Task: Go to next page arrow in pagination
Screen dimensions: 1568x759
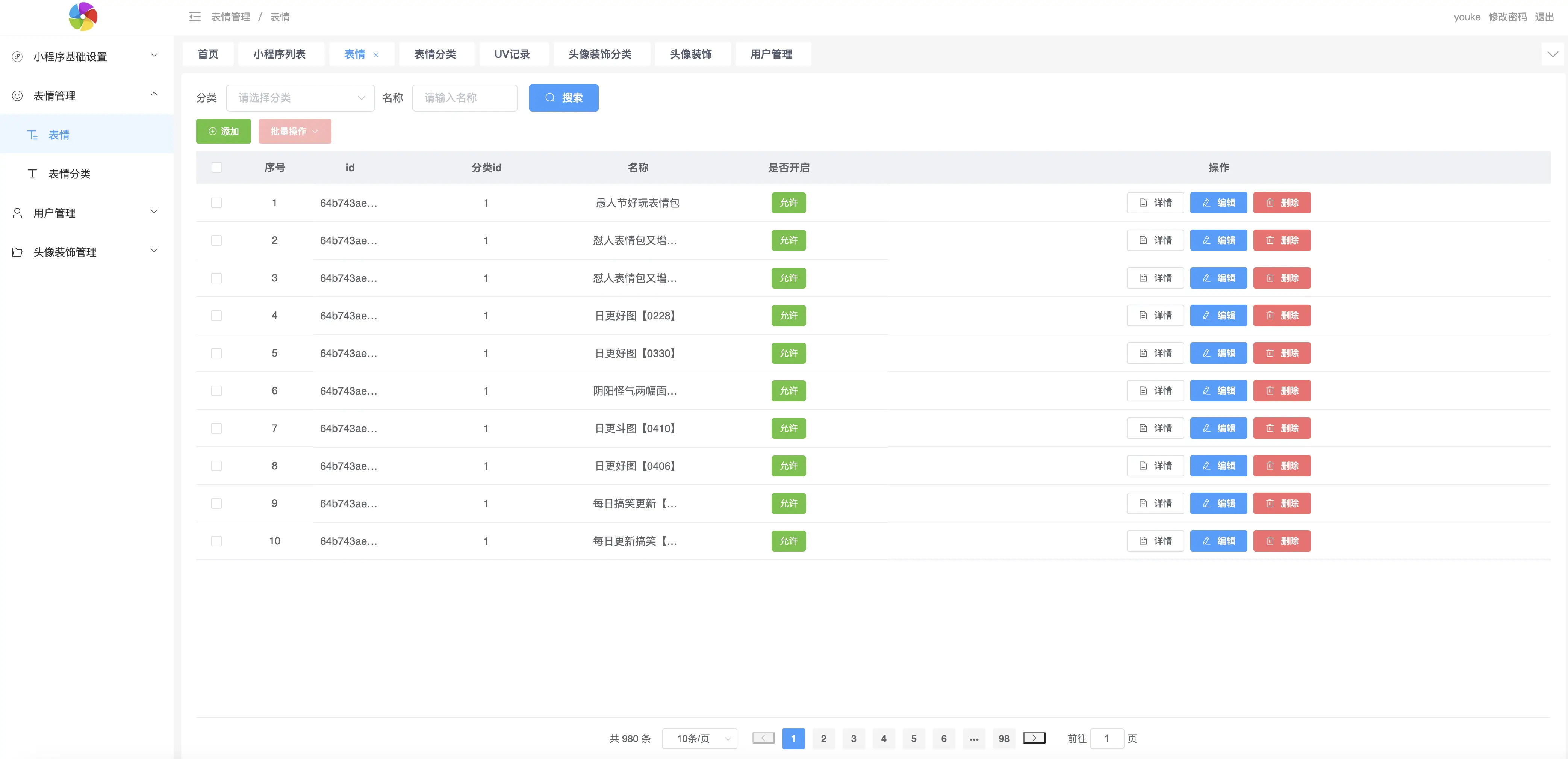Action: tap(1034, 738)
